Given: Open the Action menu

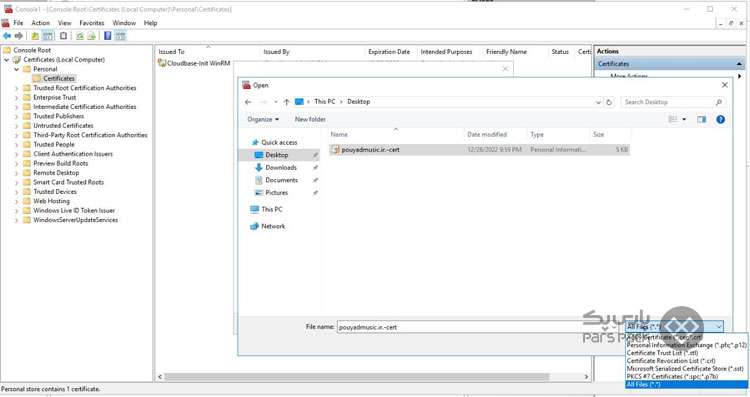Looking at the screenshot, I should 41,23.
